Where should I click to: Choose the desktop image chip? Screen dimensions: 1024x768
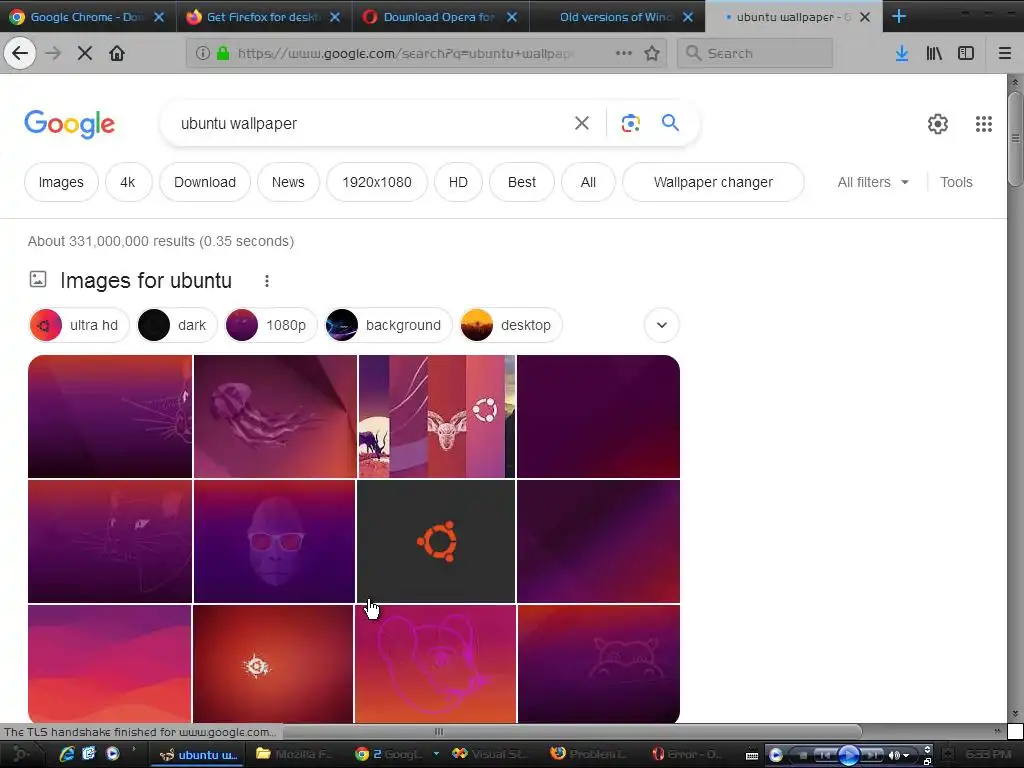coord(511,325)
